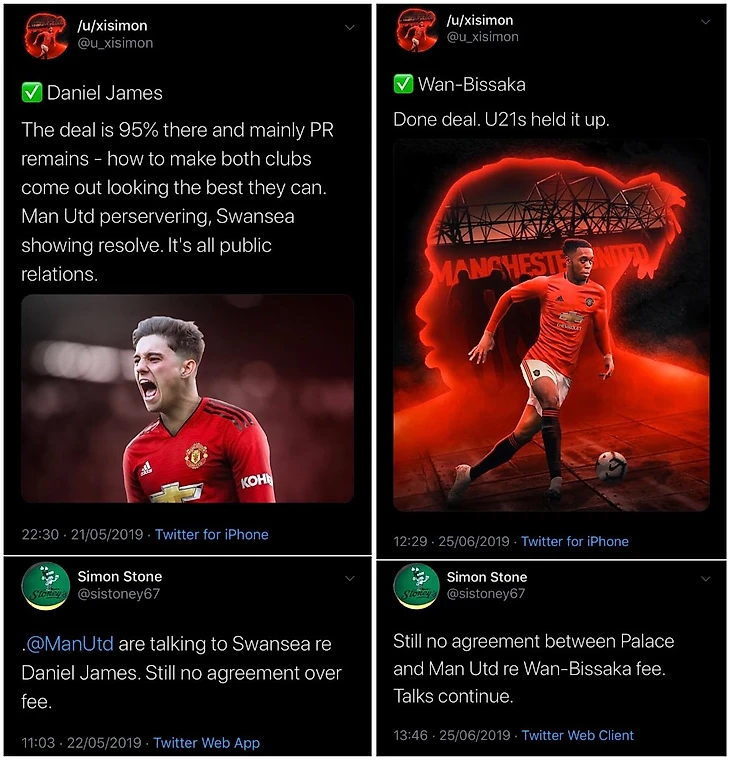Open chevron menu on Simon Stone Swansea tweet
The height and width of the screenshot is (760, 730).
(349, 578)
